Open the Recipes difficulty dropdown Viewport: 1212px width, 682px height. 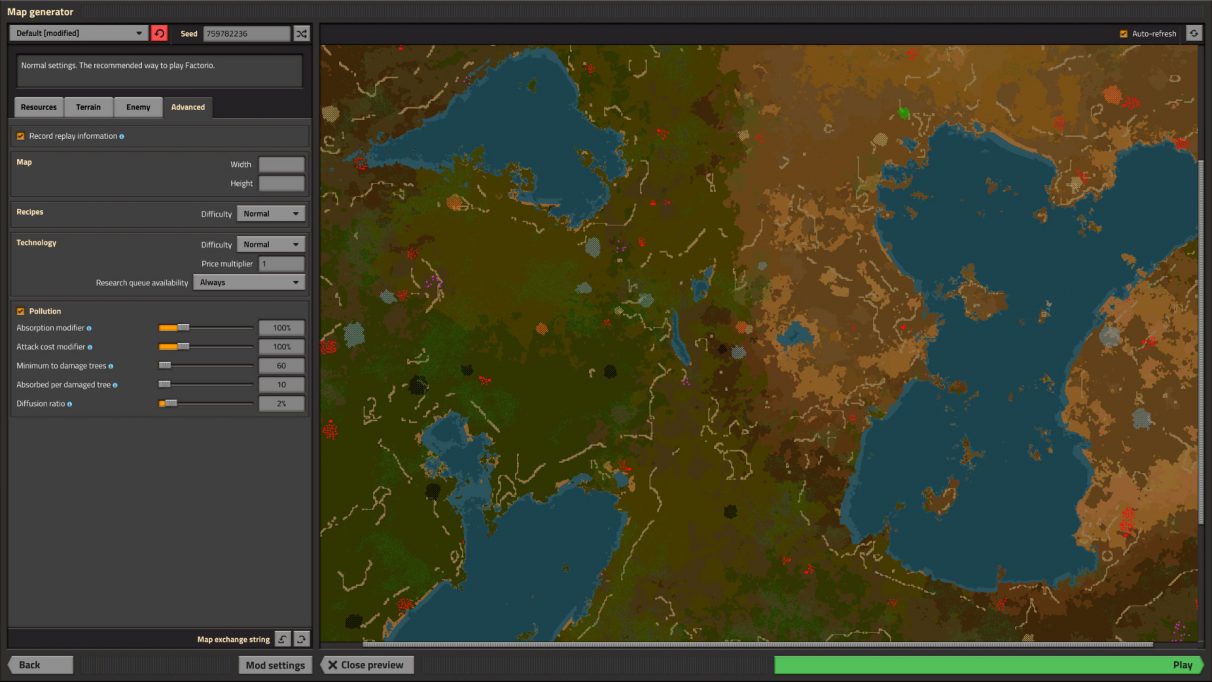click(271, 214)
